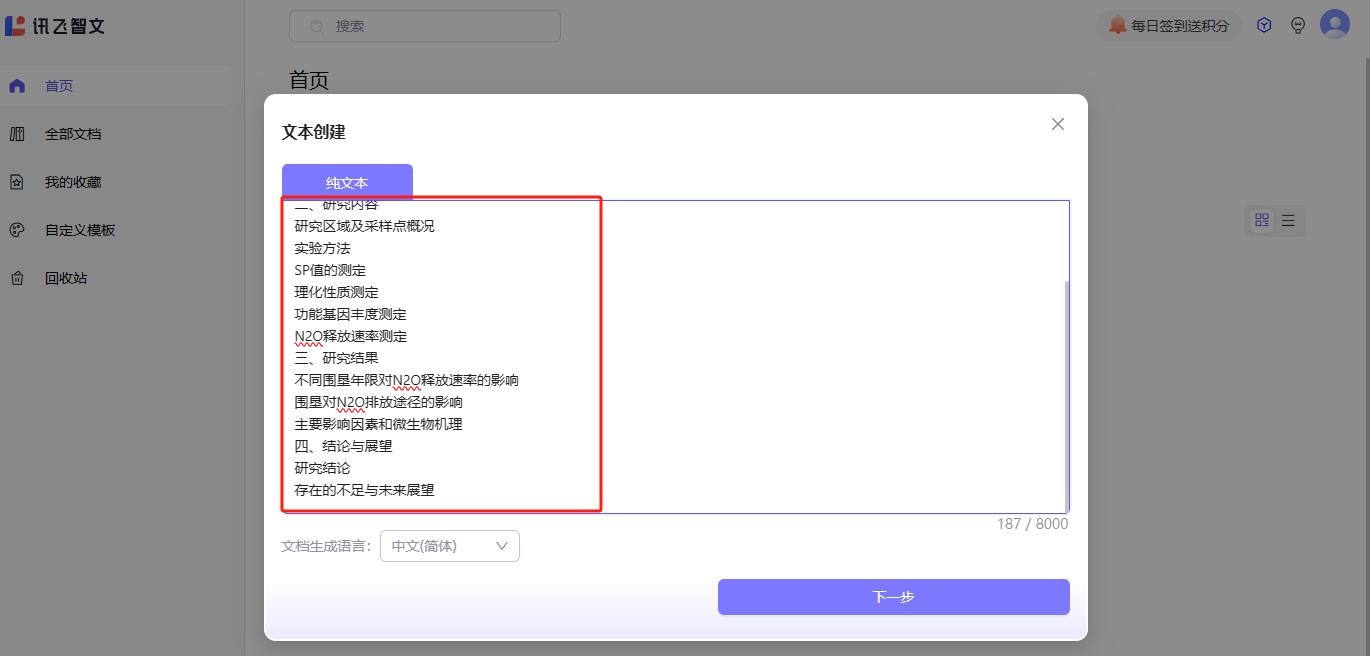
Task: Click the user avatar icon
Action: 1334,24
